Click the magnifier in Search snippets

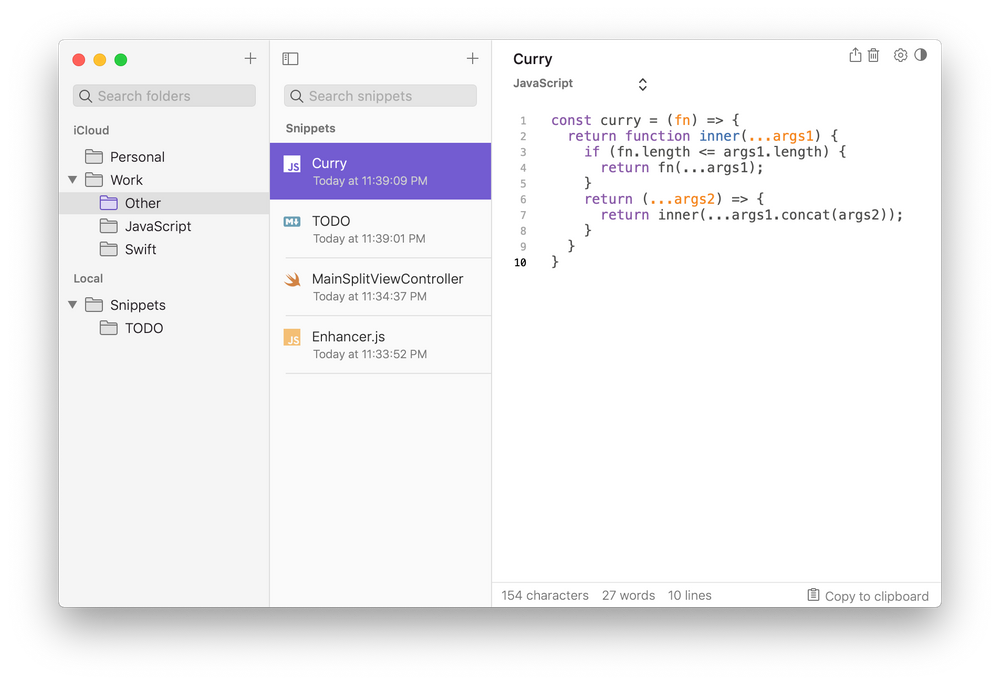297,96
